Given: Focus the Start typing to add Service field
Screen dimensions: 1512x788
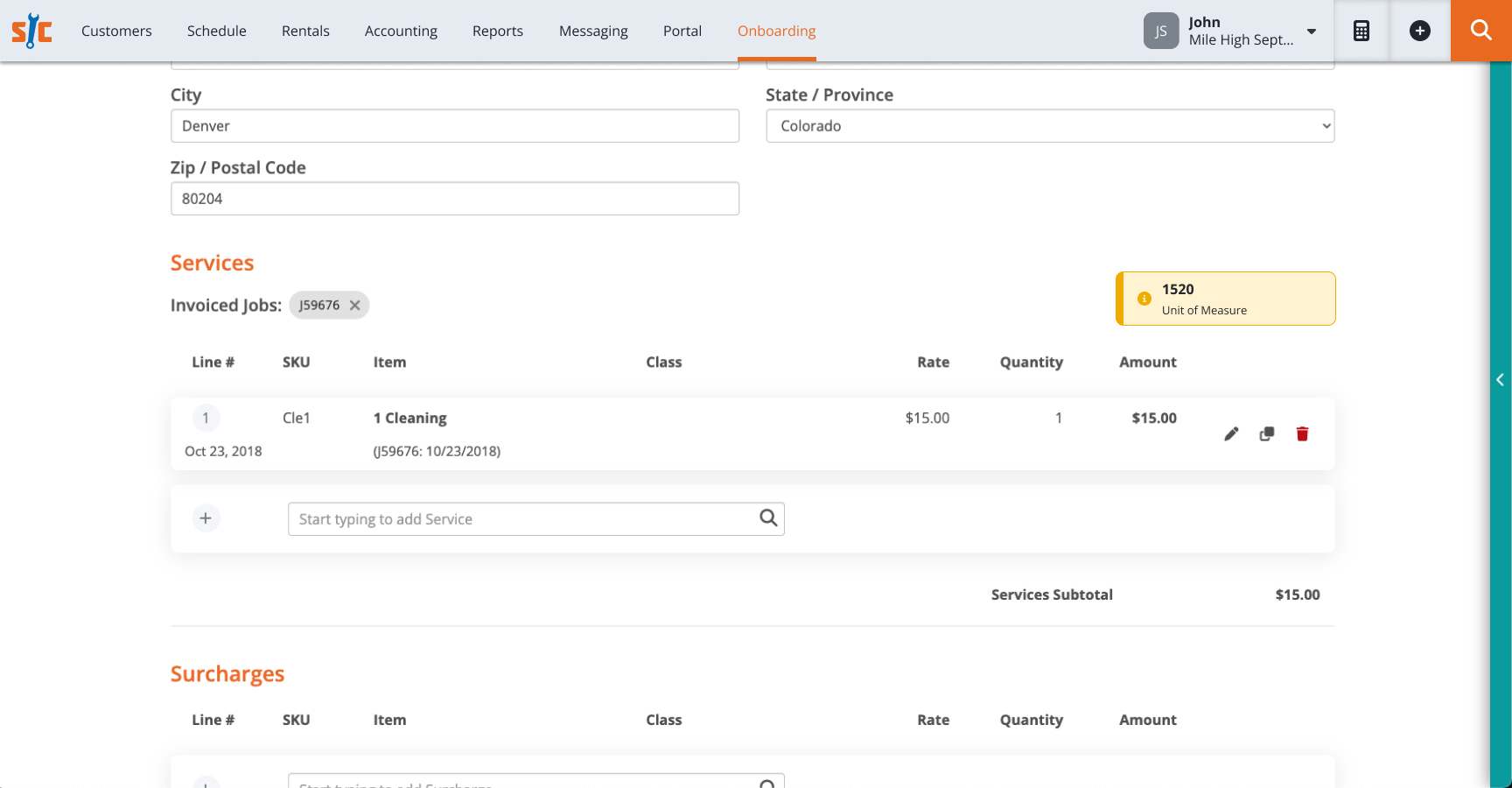Looking at the screenshot, I should [x=535, y=519].
